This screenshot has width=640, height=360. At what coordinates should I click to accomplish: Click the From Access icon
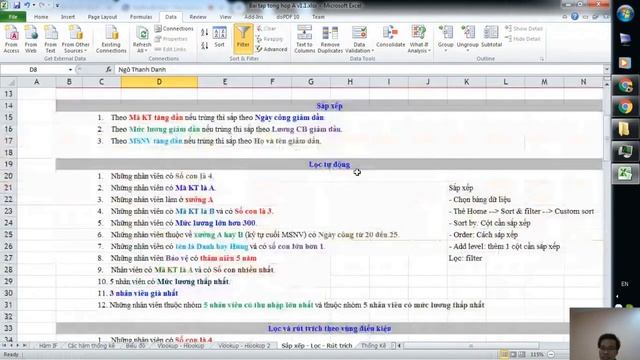[x=11, y=39]
